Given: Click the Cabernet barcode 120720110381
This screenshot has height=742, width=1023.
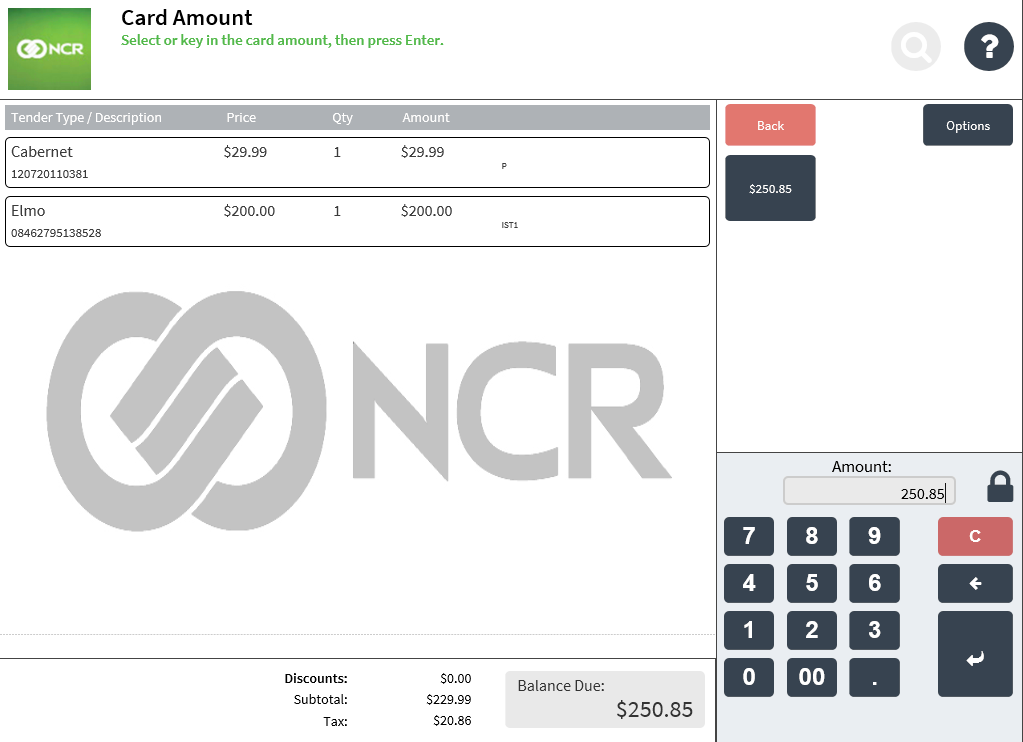Looking at the screenshot, I should [50, 174].
